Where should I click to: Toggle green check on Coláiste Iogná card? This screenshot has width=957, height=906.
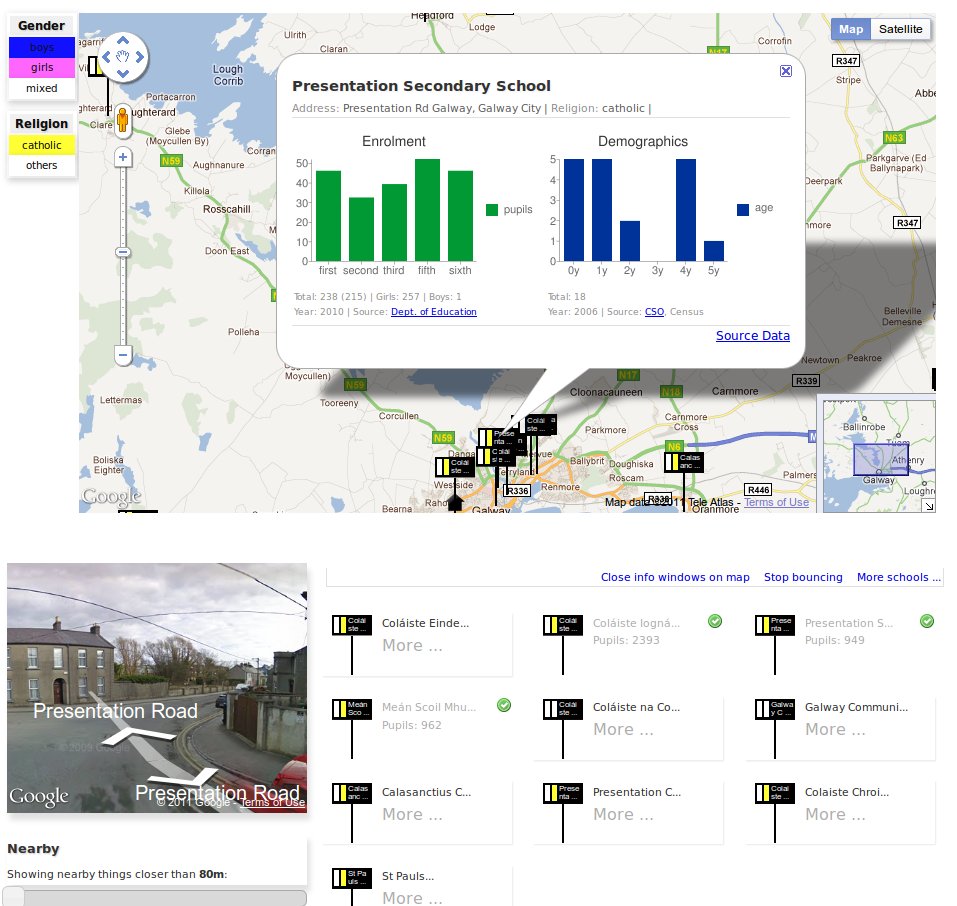click(x=715, y=622)
